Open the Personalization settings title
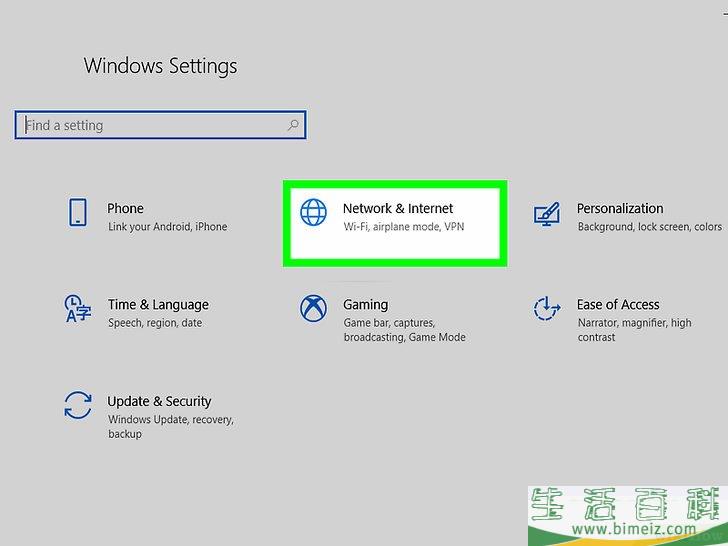This screenshot has height=546, width=728. click(x=620, y=208)
